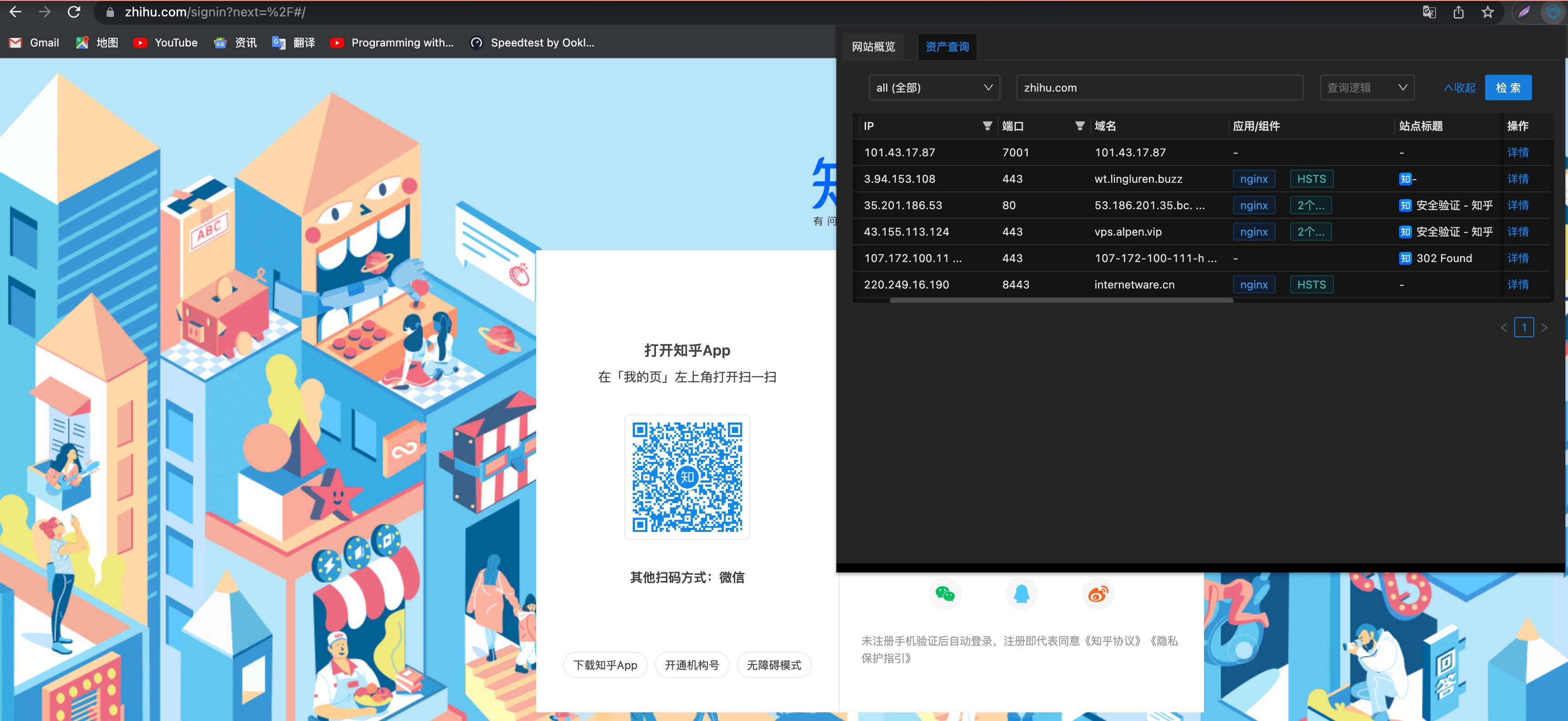Click the lock icon in the address bar
The width and height of the screenshot is (1568, 721).
pos(110,12)
